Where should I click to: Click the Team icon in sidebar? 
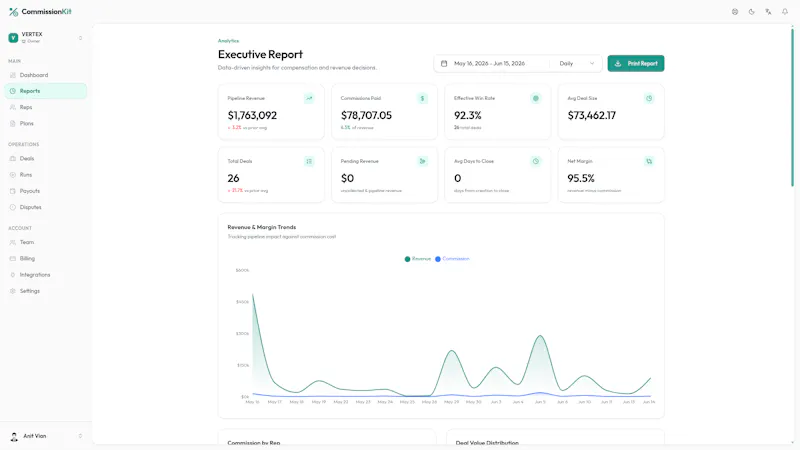click(x=13, y=242)
